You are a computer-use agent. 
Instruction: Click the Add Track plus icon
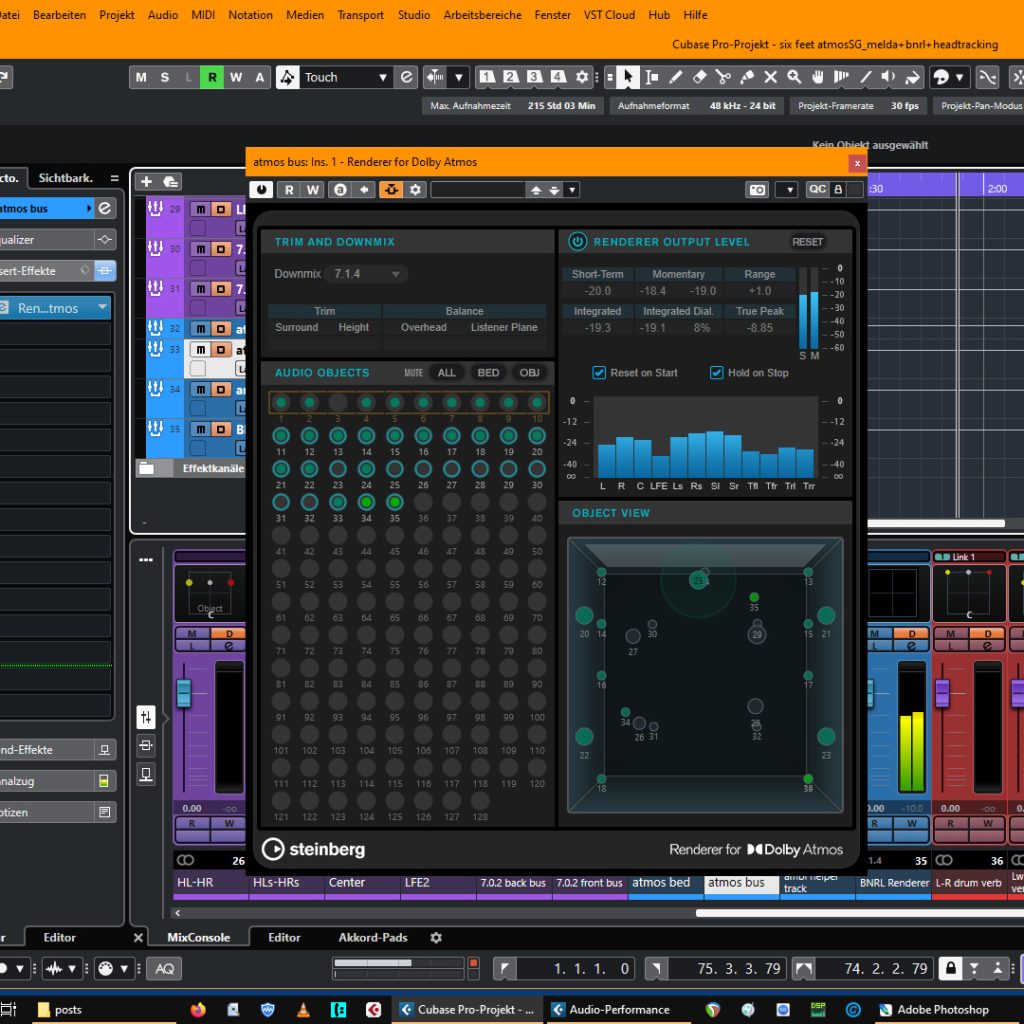coord(146,182)
